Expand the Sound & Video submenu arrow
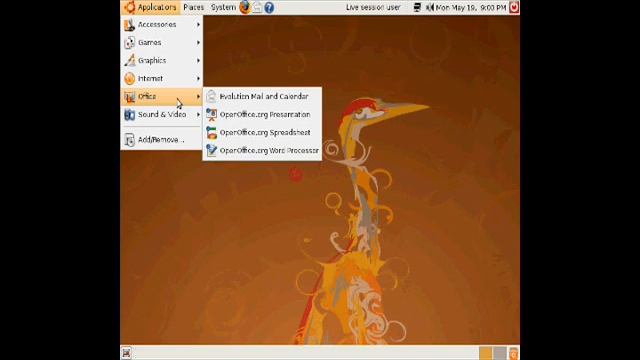 pyautogui.click(x=198, y=114)
